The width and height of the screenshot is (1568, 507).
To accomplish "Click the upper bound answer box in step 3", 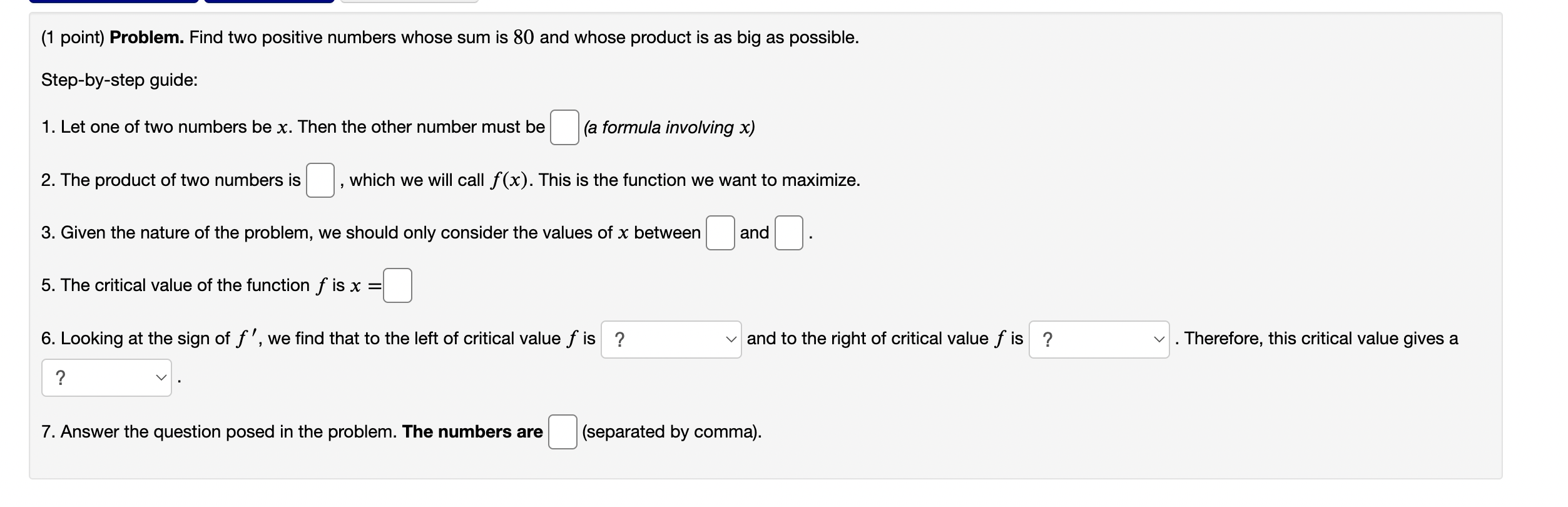I will (788, 233).
